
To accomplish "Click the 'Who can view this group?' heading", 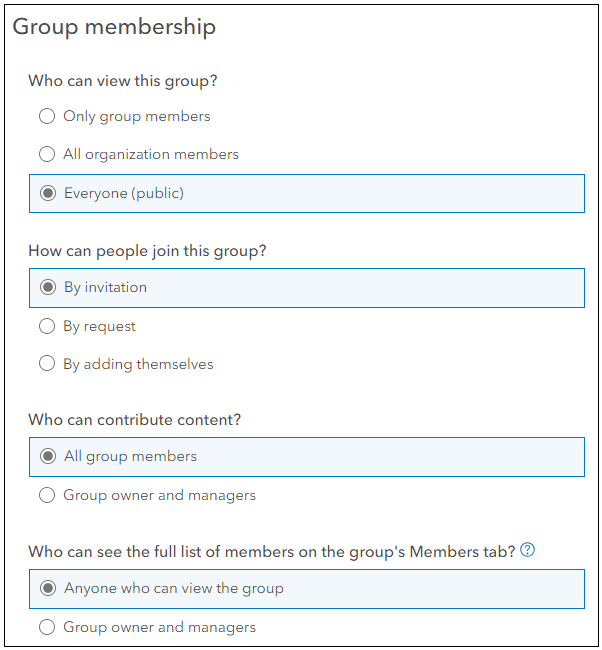I will [123, 81].
